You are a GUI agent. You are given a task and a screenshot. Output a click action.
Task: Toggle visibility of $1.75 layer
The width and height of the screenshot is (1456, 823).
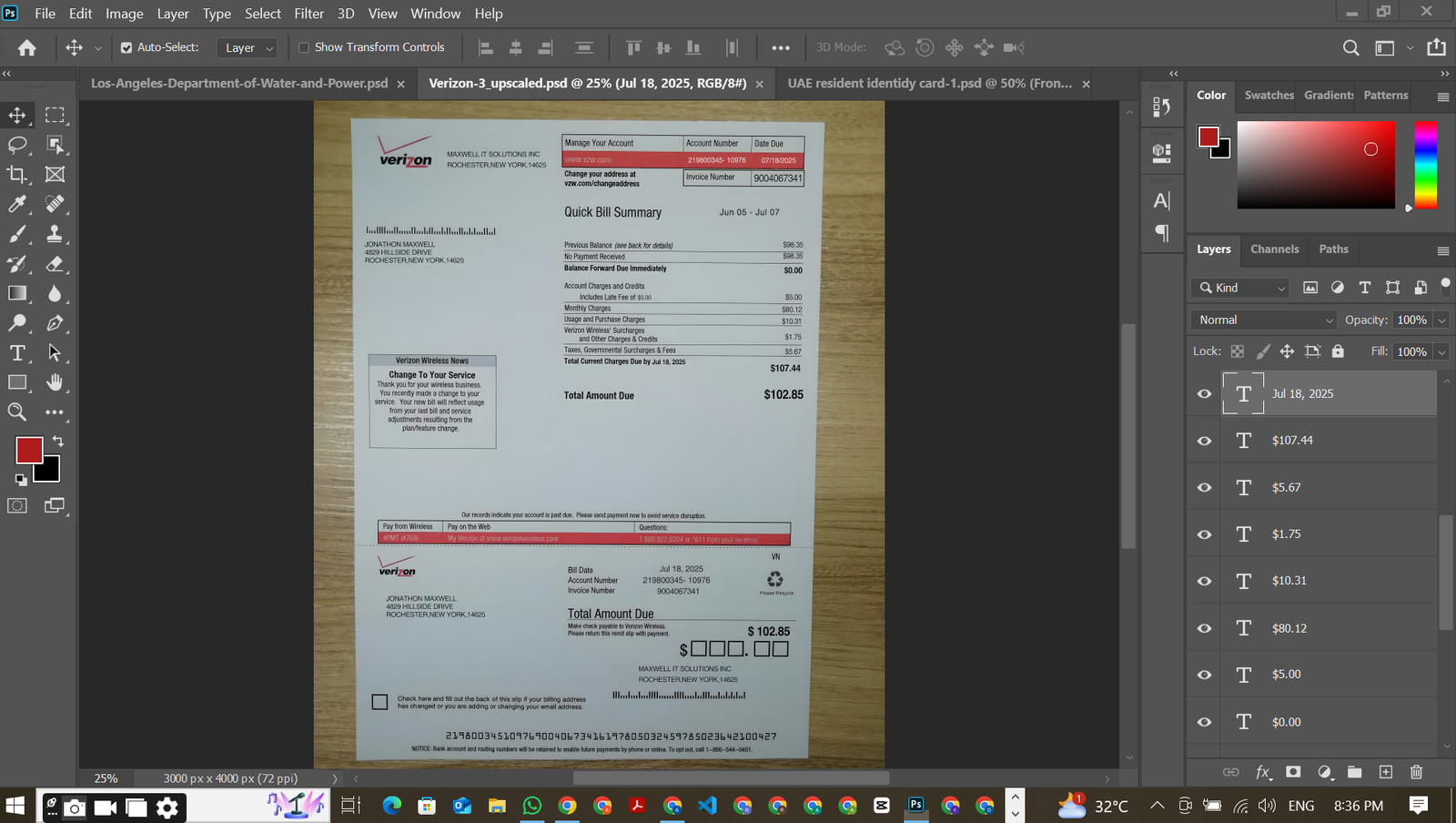1204,534
